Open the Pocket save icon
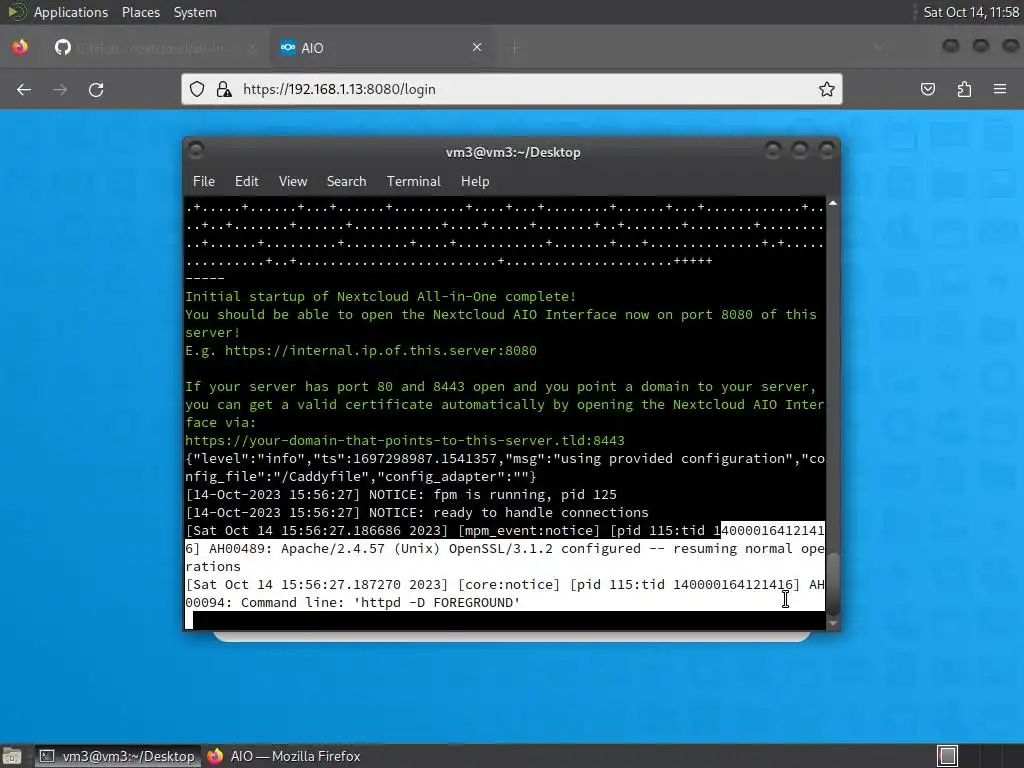1024x768 pixels. (928, 89)
